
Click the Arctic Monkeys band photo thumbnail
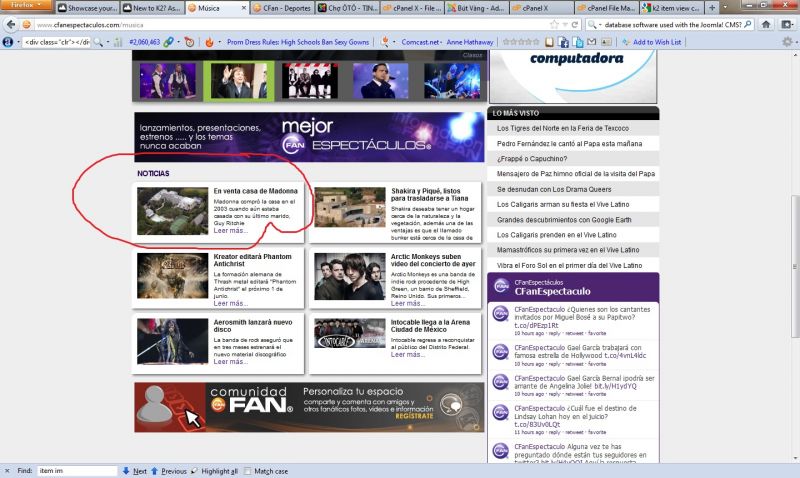click(x=349, y=276)
